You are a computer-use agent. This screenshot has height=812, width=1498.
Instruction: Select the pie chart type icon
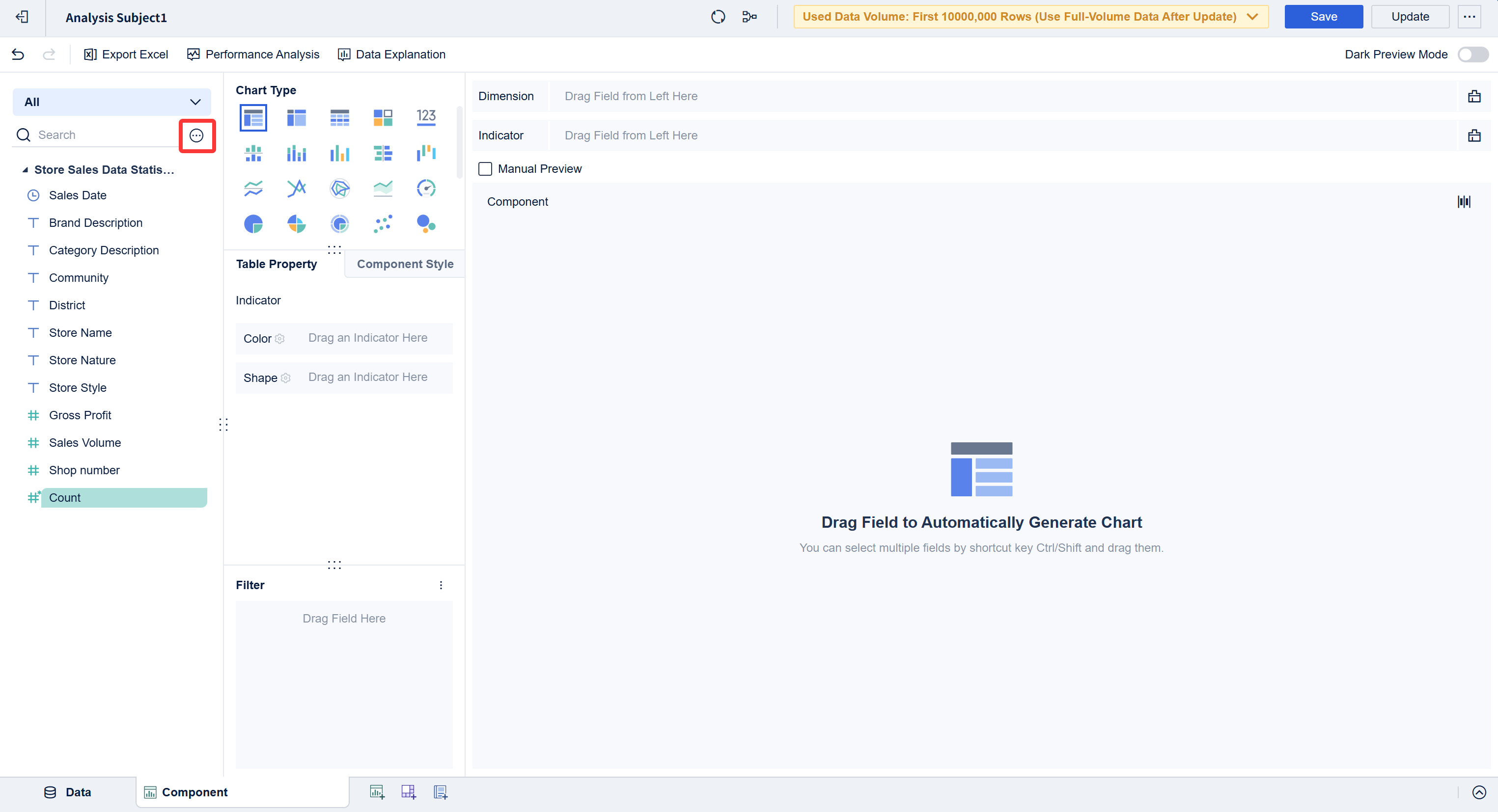[253, 224]
